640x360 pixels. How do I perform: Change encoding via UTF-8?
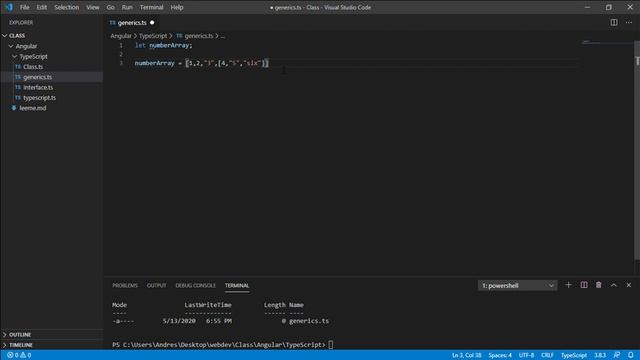(x=527, y=355)
